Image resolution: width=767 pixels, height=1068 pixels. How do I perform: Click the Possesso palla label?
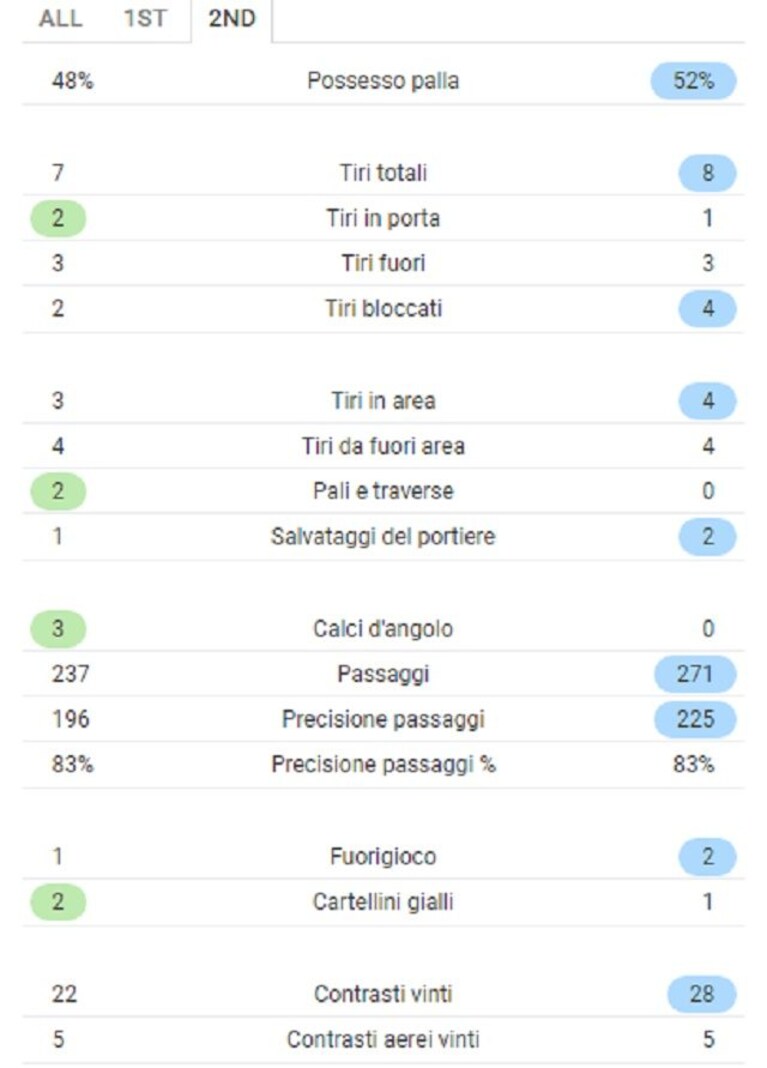tap(383, 81)
